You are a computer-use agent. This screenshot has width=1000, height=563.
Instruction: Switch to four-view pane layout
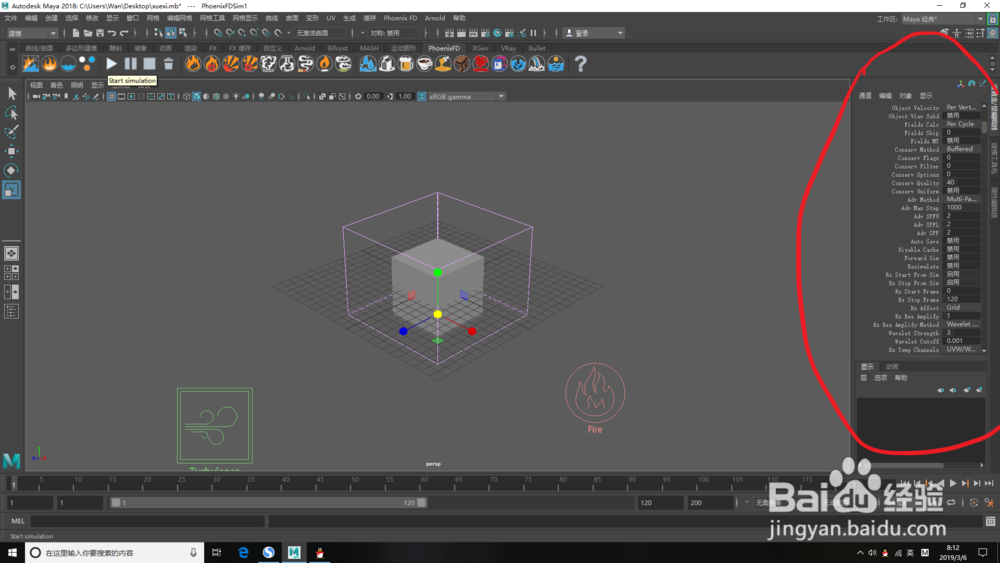coord(11,273)
